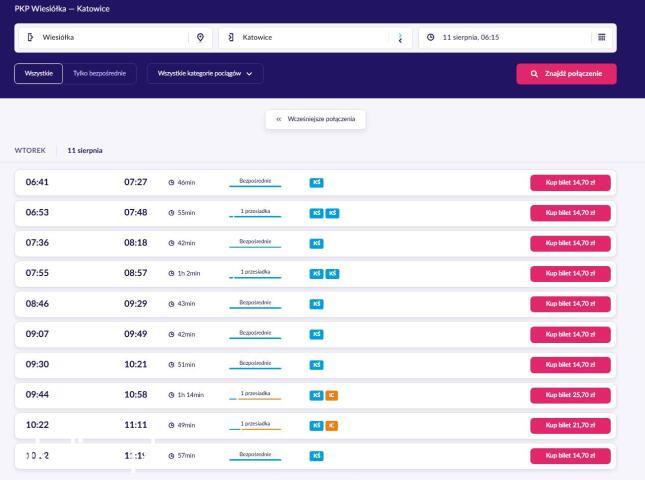The width and height of the screenshot is (645, 480).
Task: Buy 25,70 zł ticket for 09:44 train
Action: 570,395
